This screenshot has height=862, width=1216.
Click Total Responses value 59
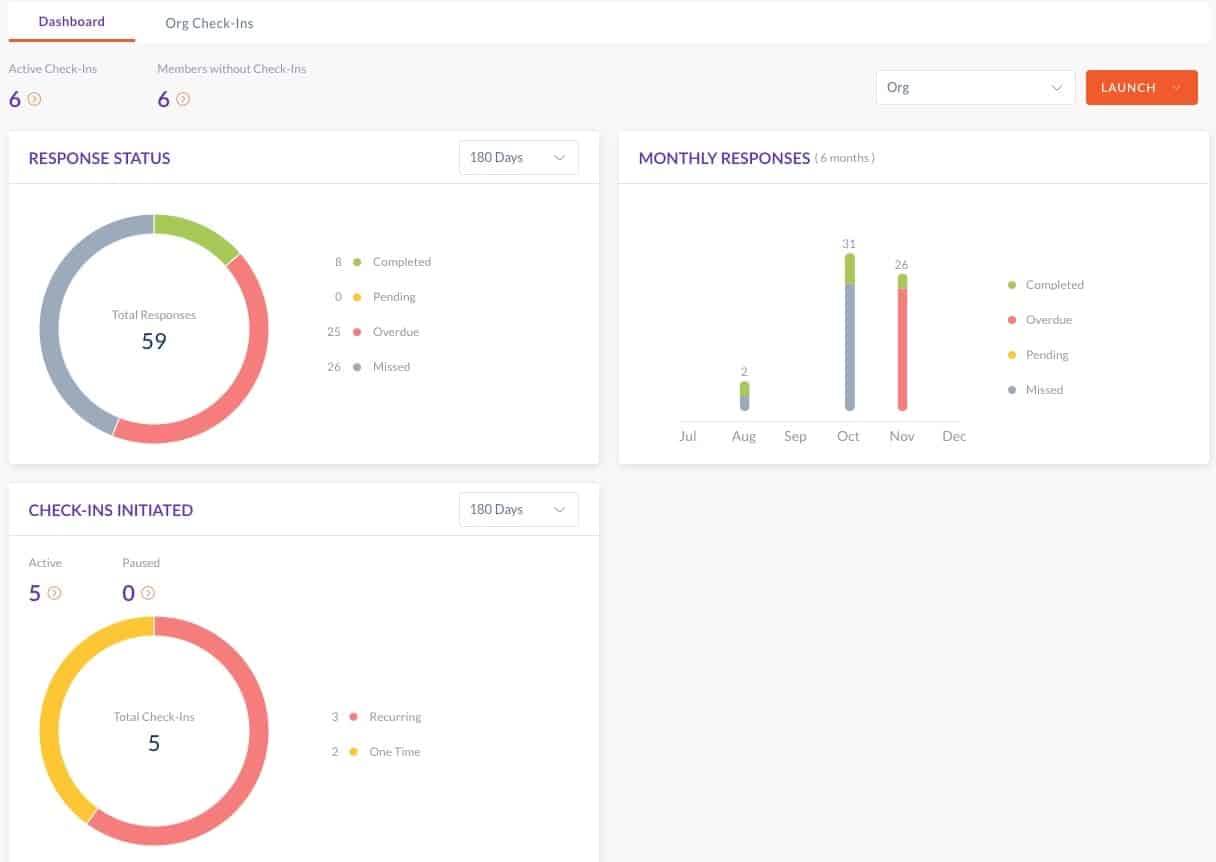pos(154,341)
